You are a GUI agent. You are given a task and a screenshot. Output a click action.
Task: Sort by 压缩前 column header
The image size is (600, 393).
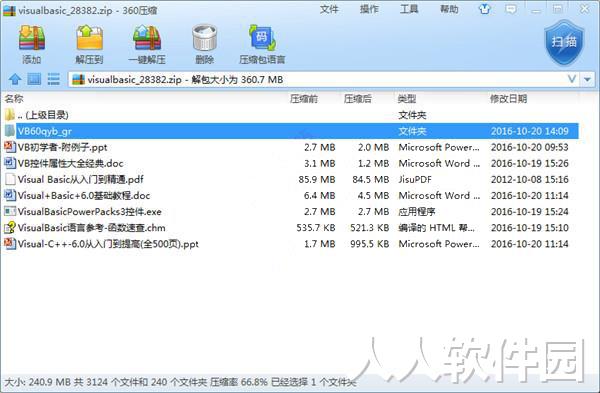pyautogui.click(x=304, y=99)
